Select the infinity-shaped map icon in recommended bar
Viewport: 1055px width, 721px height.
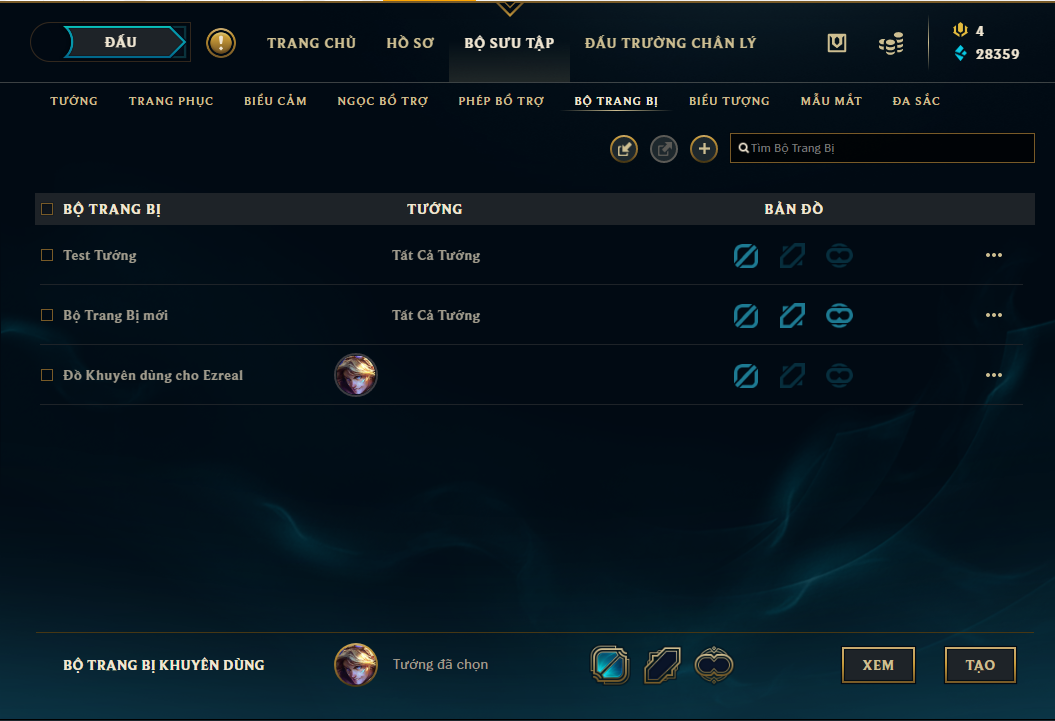tap(714, 665)
